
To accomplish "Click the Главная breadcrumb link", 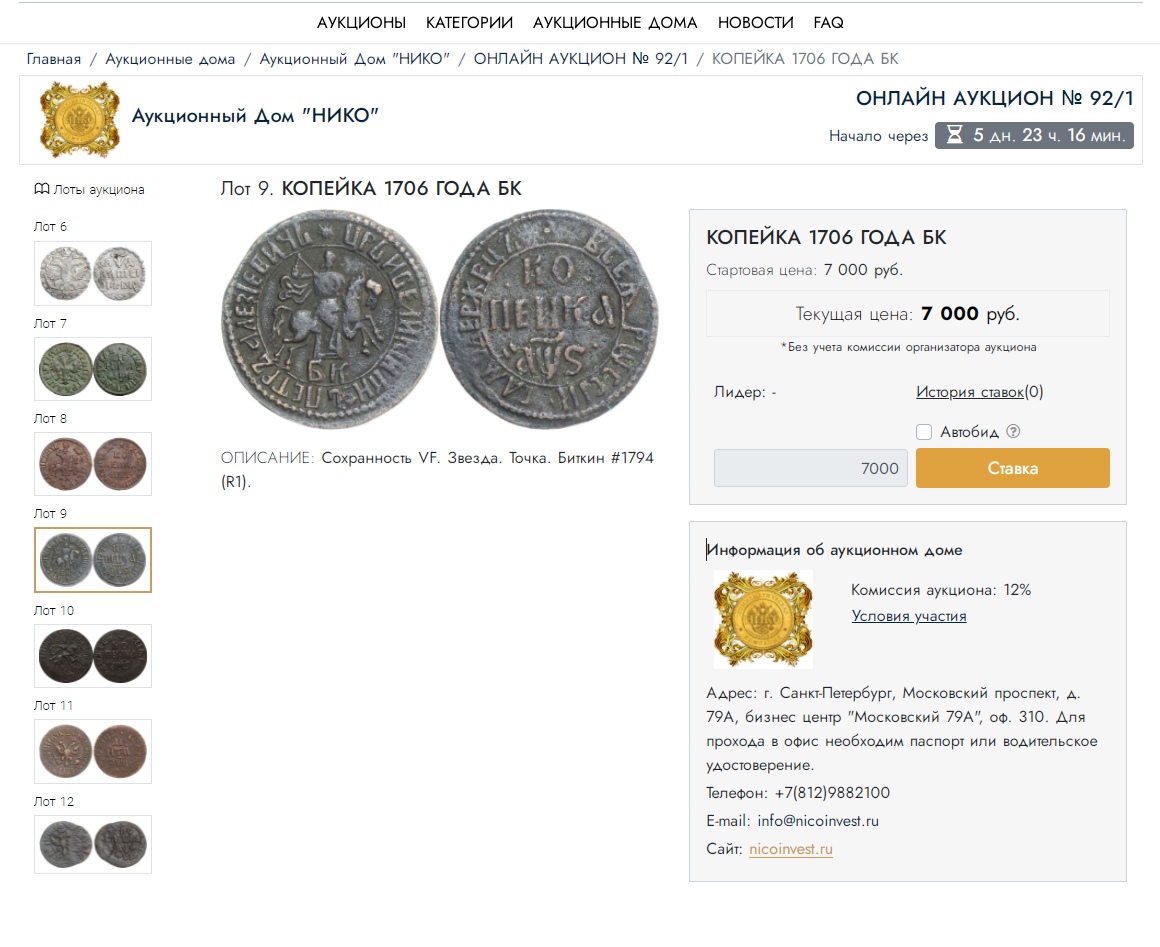I will point(54,59).
